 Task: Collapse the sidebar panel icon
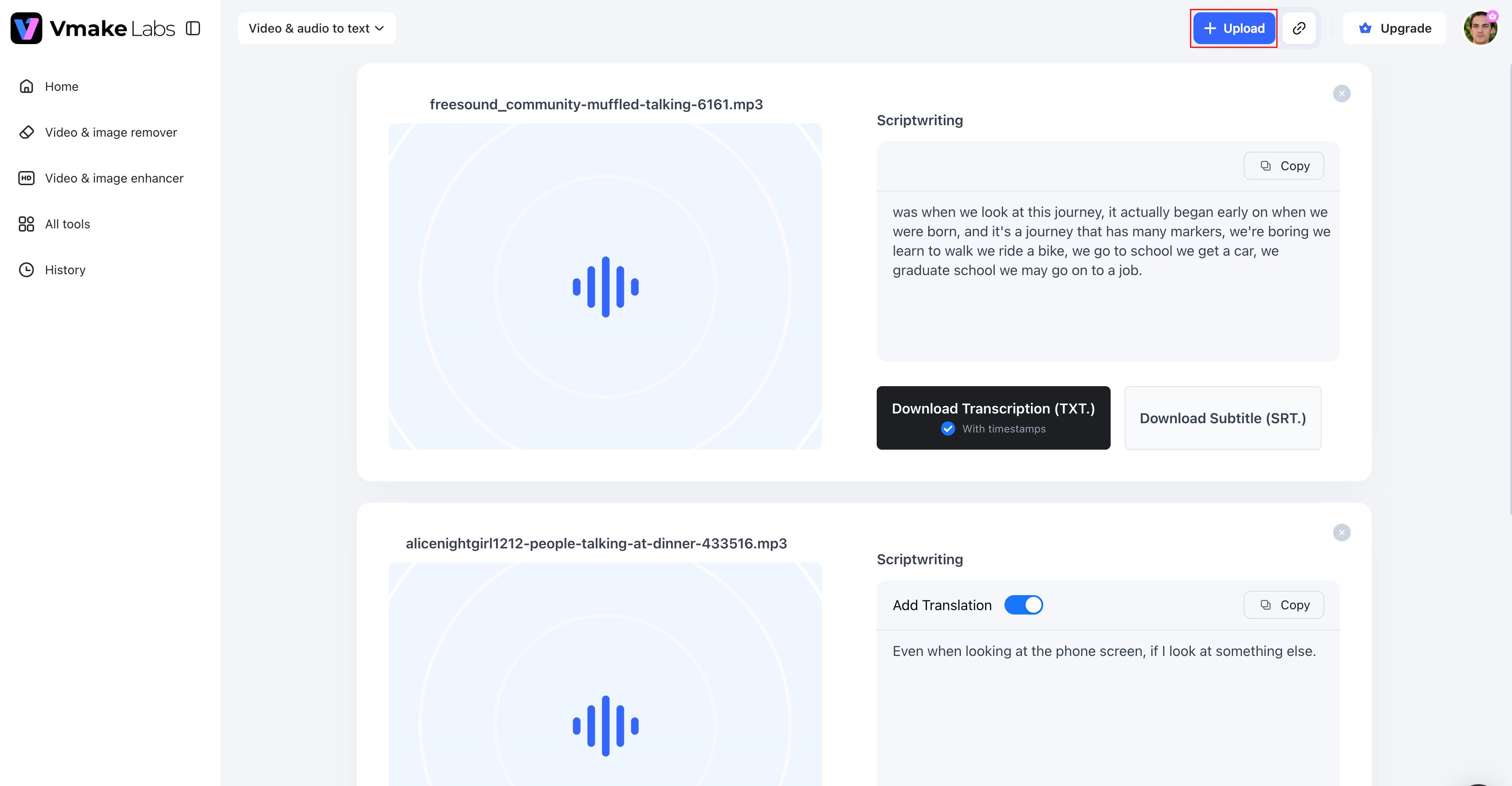[x=193, y=28]
